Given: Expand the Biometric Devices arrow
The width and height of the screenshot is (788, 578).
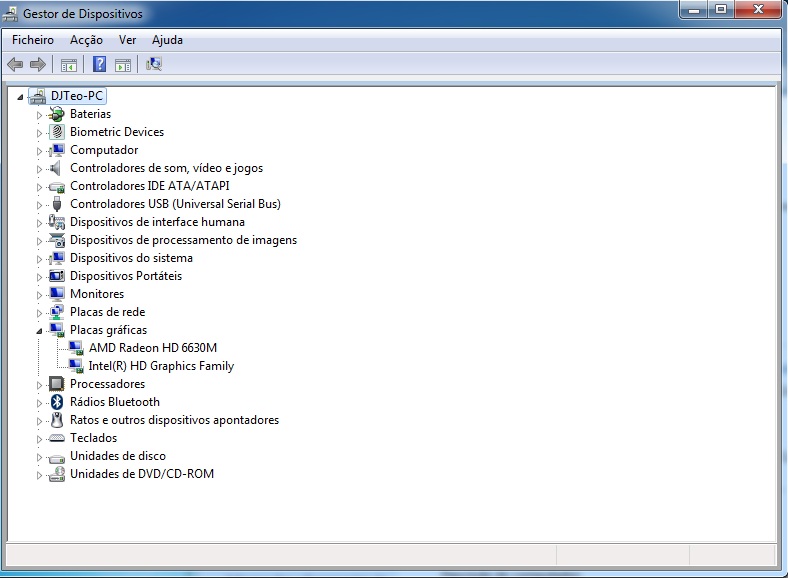Looking at the screenshot, I should 39,133.
